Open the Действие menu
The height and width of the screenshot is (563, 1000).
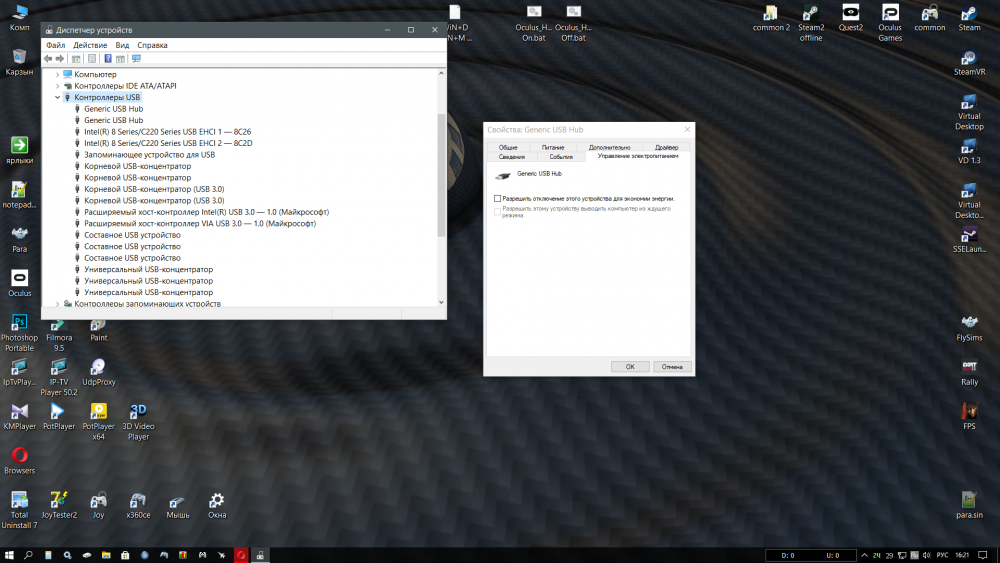(x=90, y=45)
